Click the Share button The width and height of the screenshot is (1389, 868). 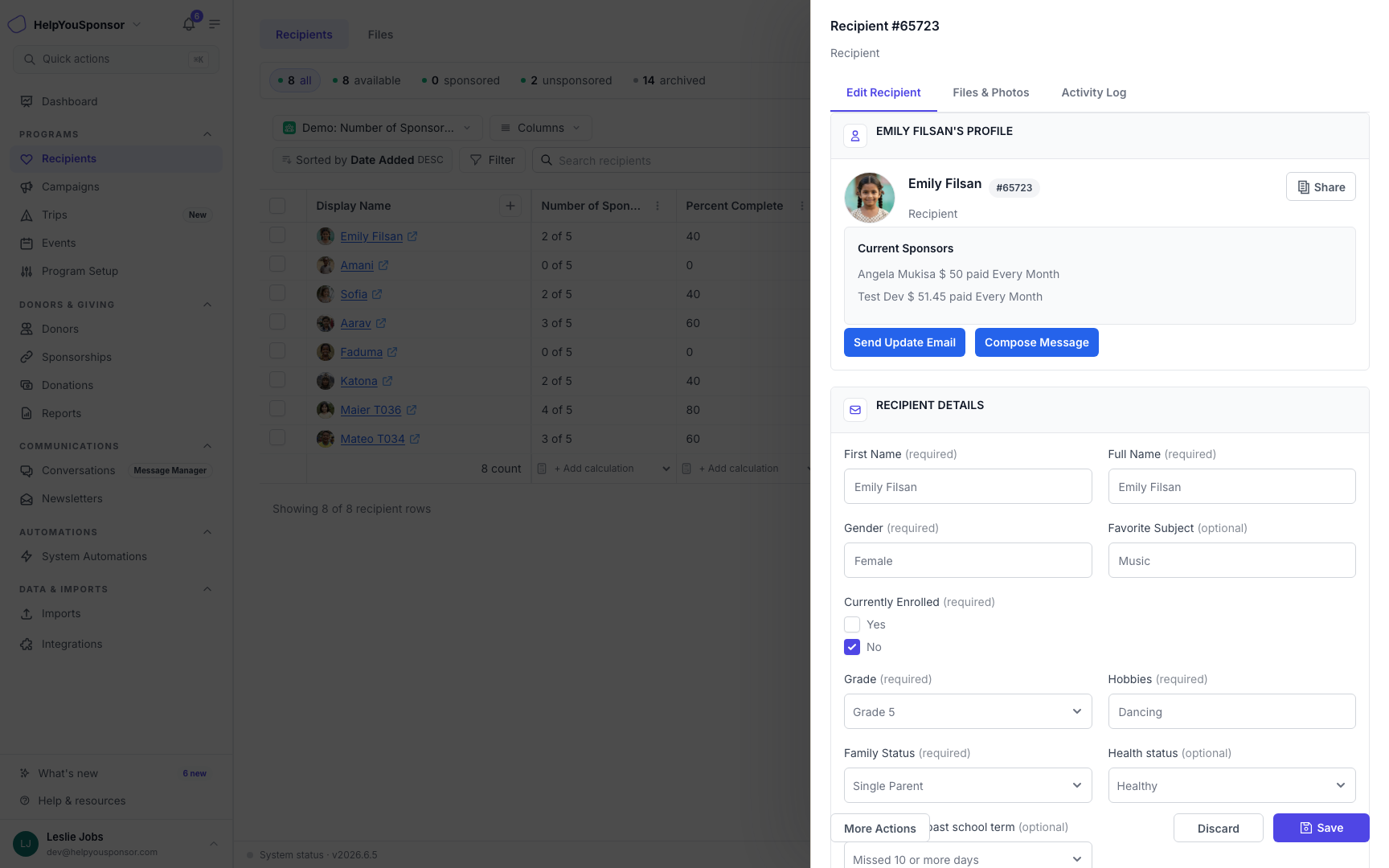pos(1321,186)
